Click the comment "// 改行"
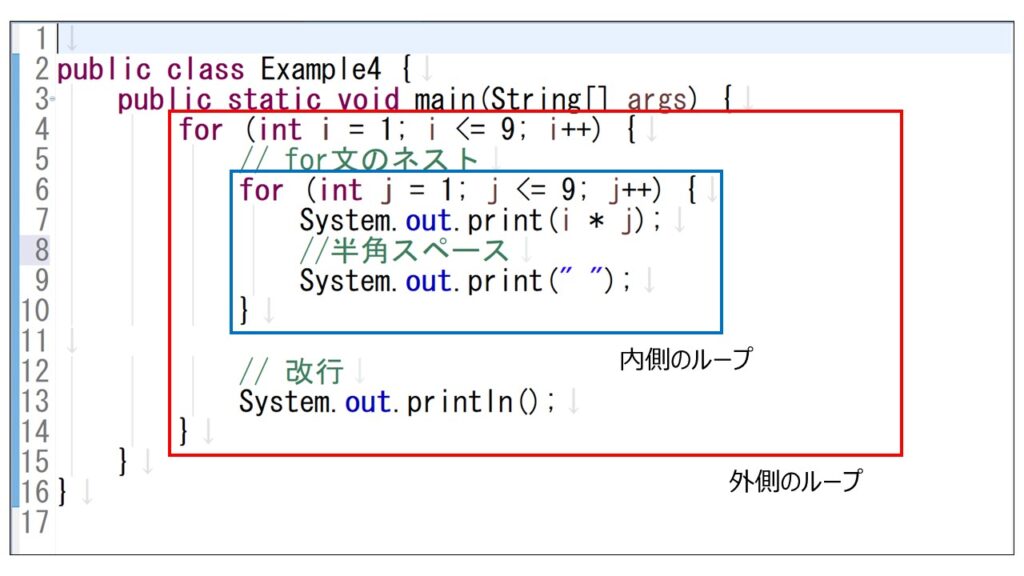Image resolution: width=1024 pixels, height=576 pixels. (291, 372)
